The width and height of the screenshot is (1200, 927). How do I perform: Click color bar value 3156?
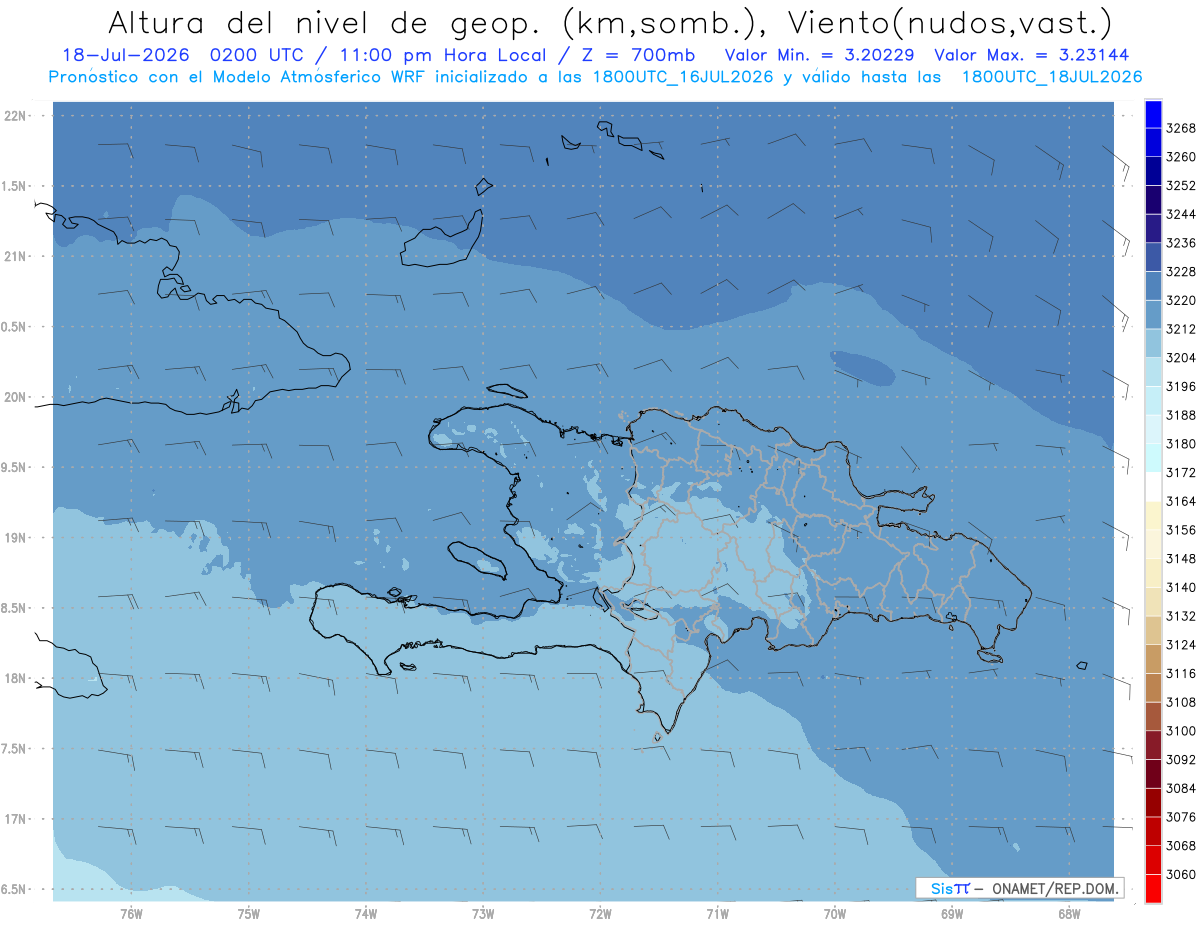1181,530
